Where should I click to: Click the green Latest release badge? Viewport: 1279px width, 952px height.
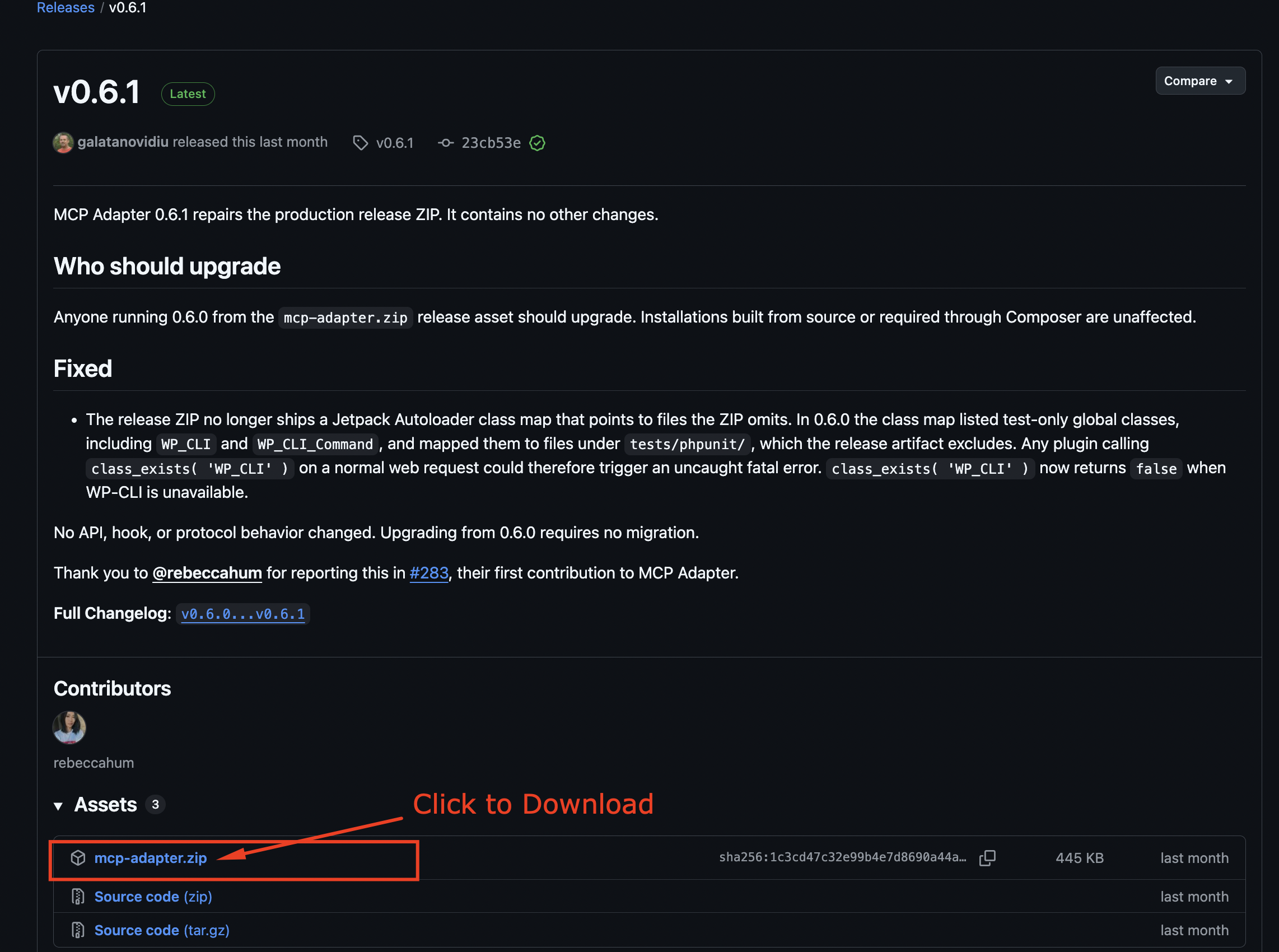click(188, 94)
